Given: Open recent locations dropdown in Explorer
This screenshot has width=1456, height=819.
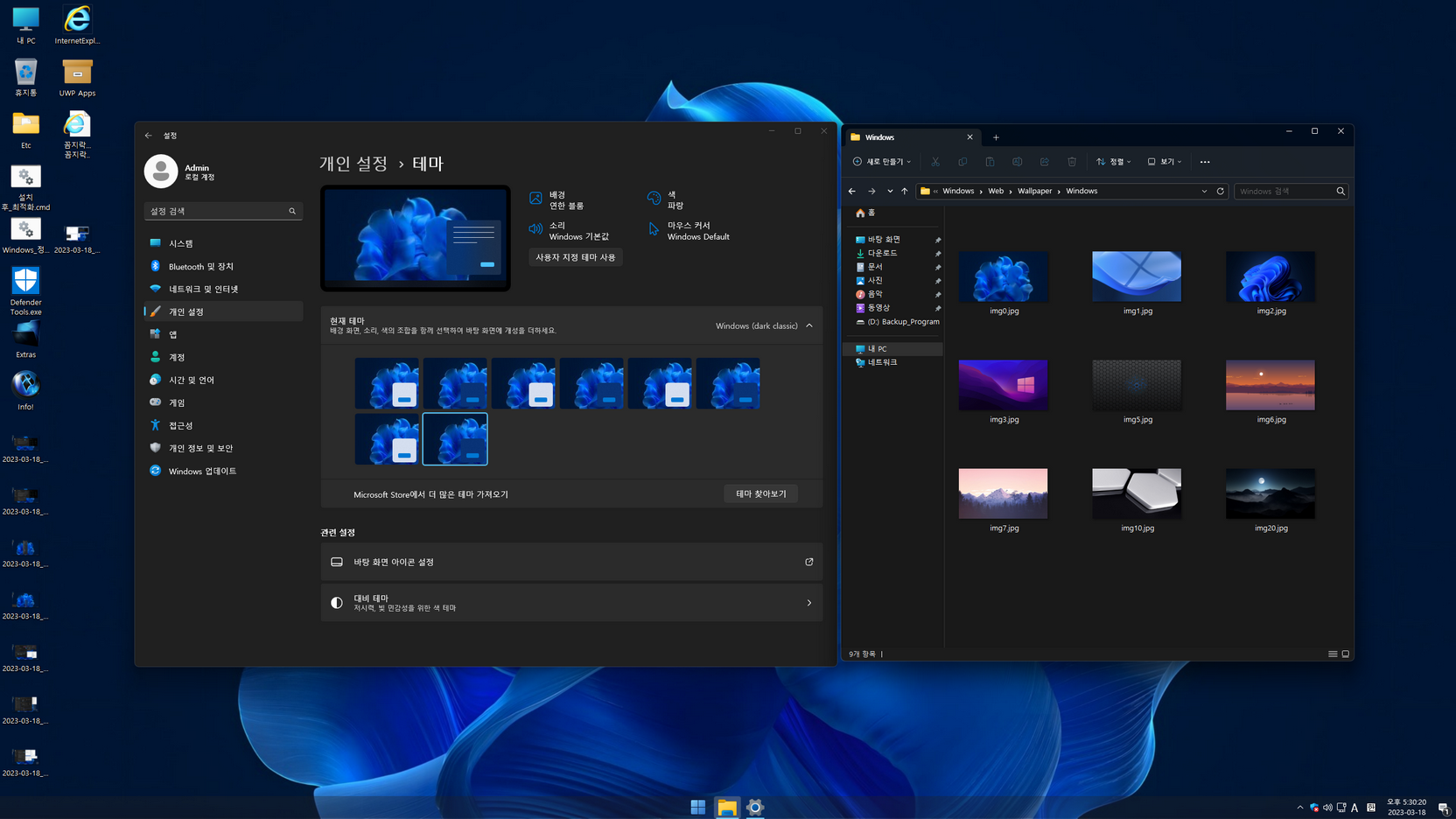Looking at the screenshot, I should pyautogui.click(x=890, y=191).
